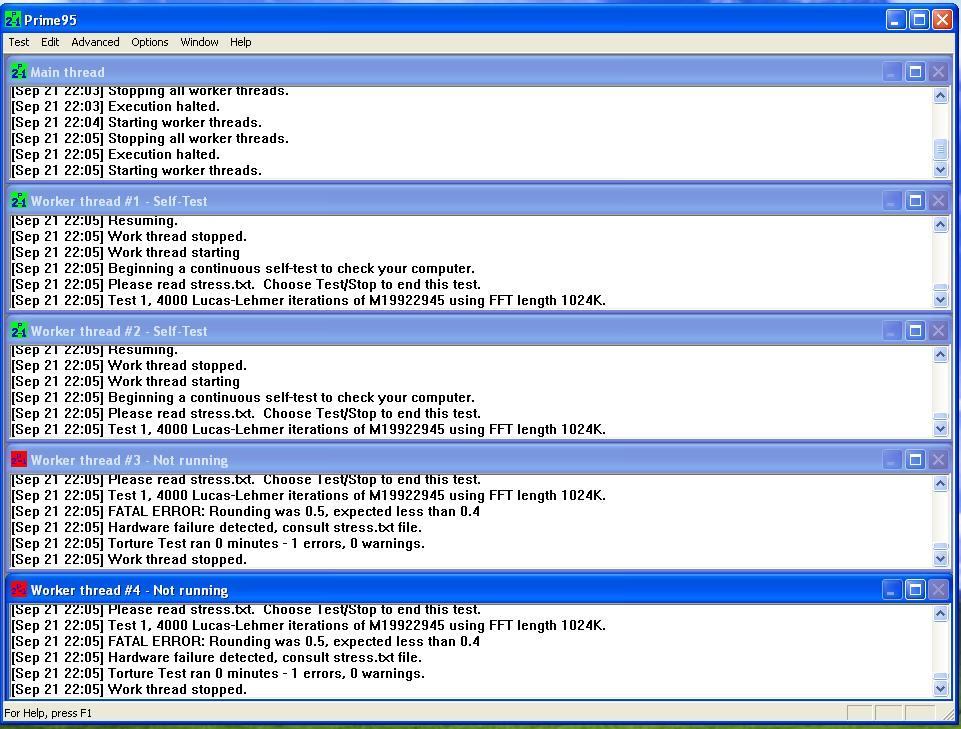The width and height of the screenshot is (961, 729).
Task: Maximize Worker thread #4 window
Action: [x=915, y=590]
